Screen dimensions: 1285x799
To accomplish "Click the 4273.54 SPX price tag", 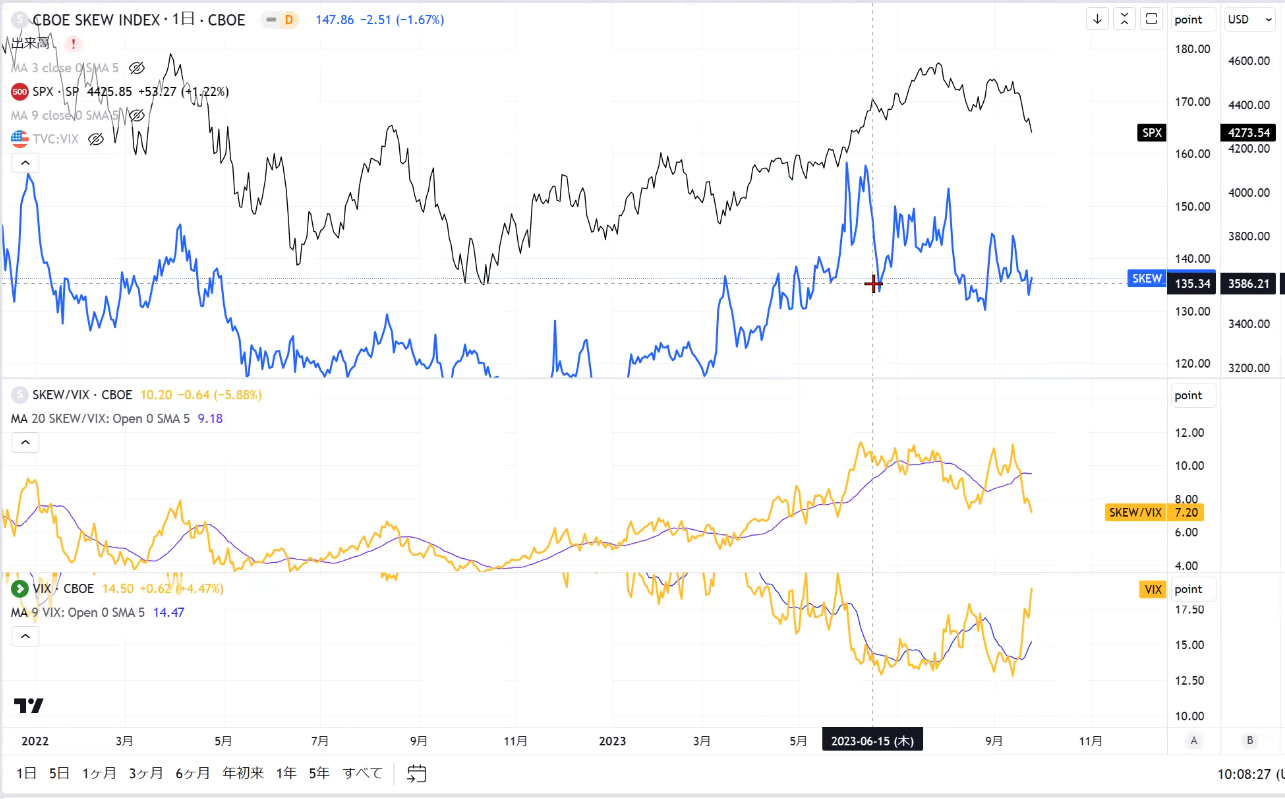I will point(1246,132).
